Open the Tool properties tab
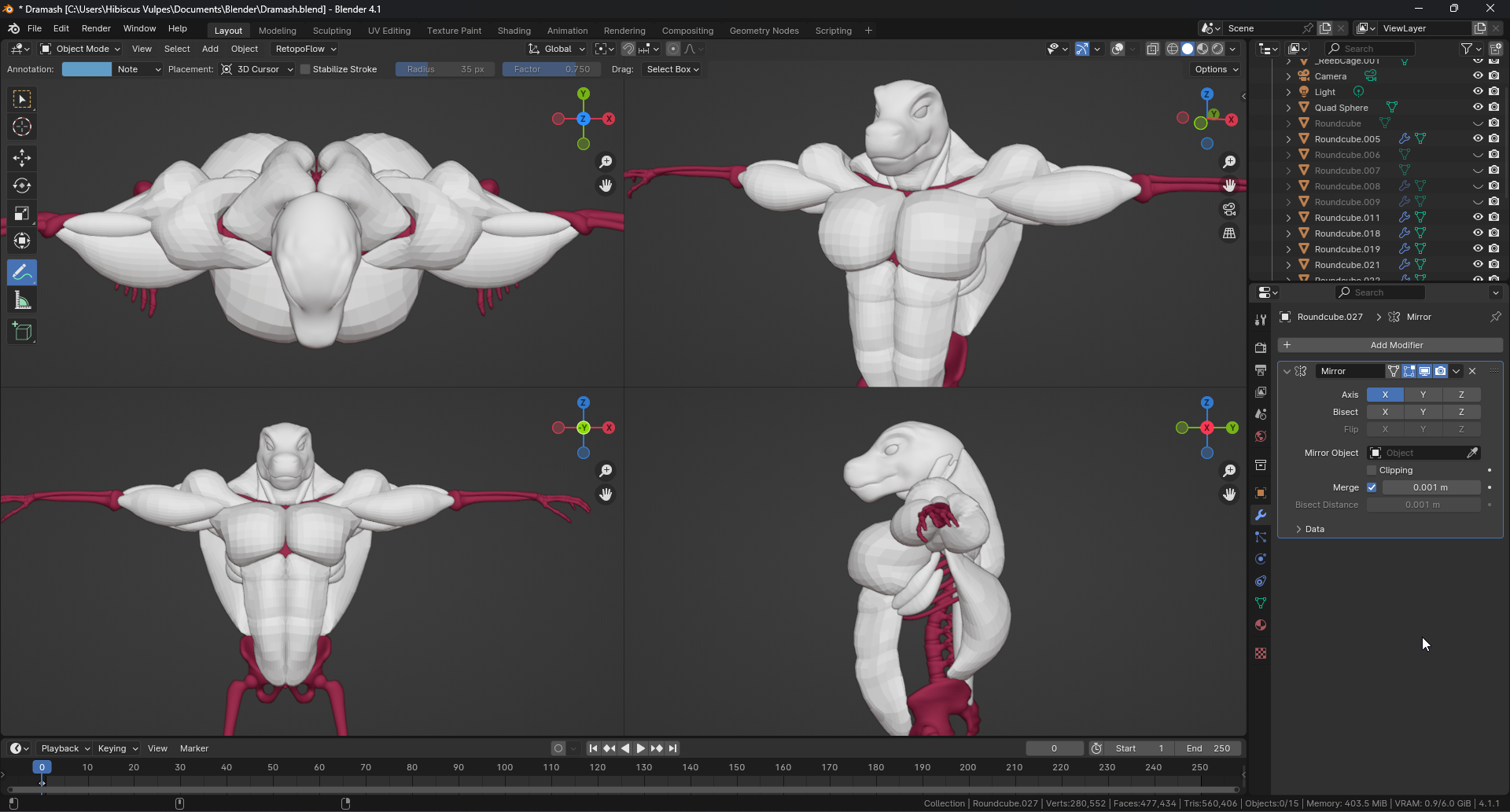 click(x=1261, y=320)
